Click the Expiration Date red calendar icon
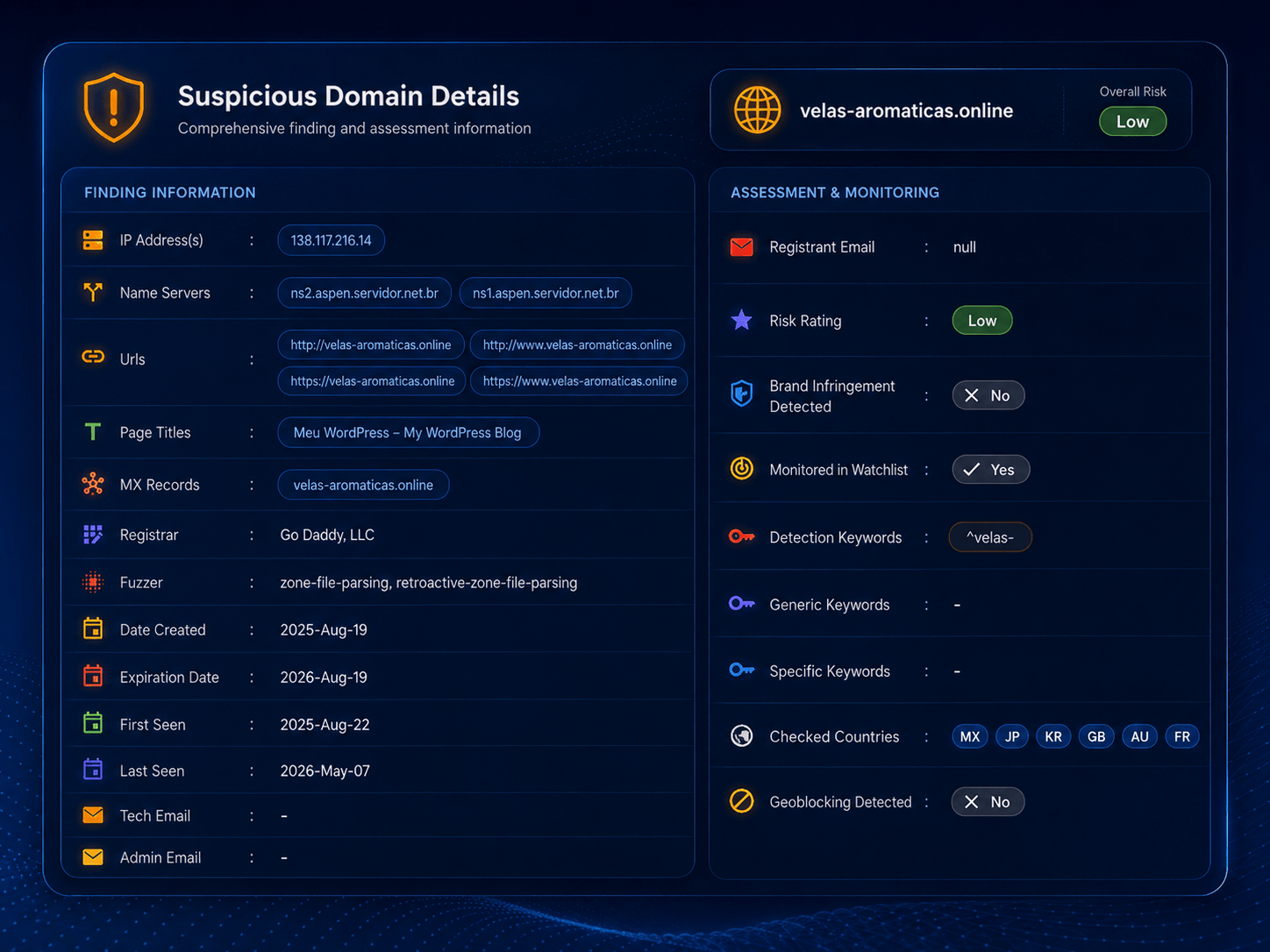 click(x=93, y=676)
